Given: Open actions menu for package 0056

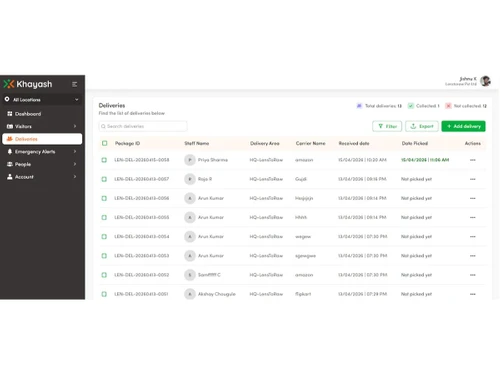Looking at the screenshot, I should (x=473, y=198).
